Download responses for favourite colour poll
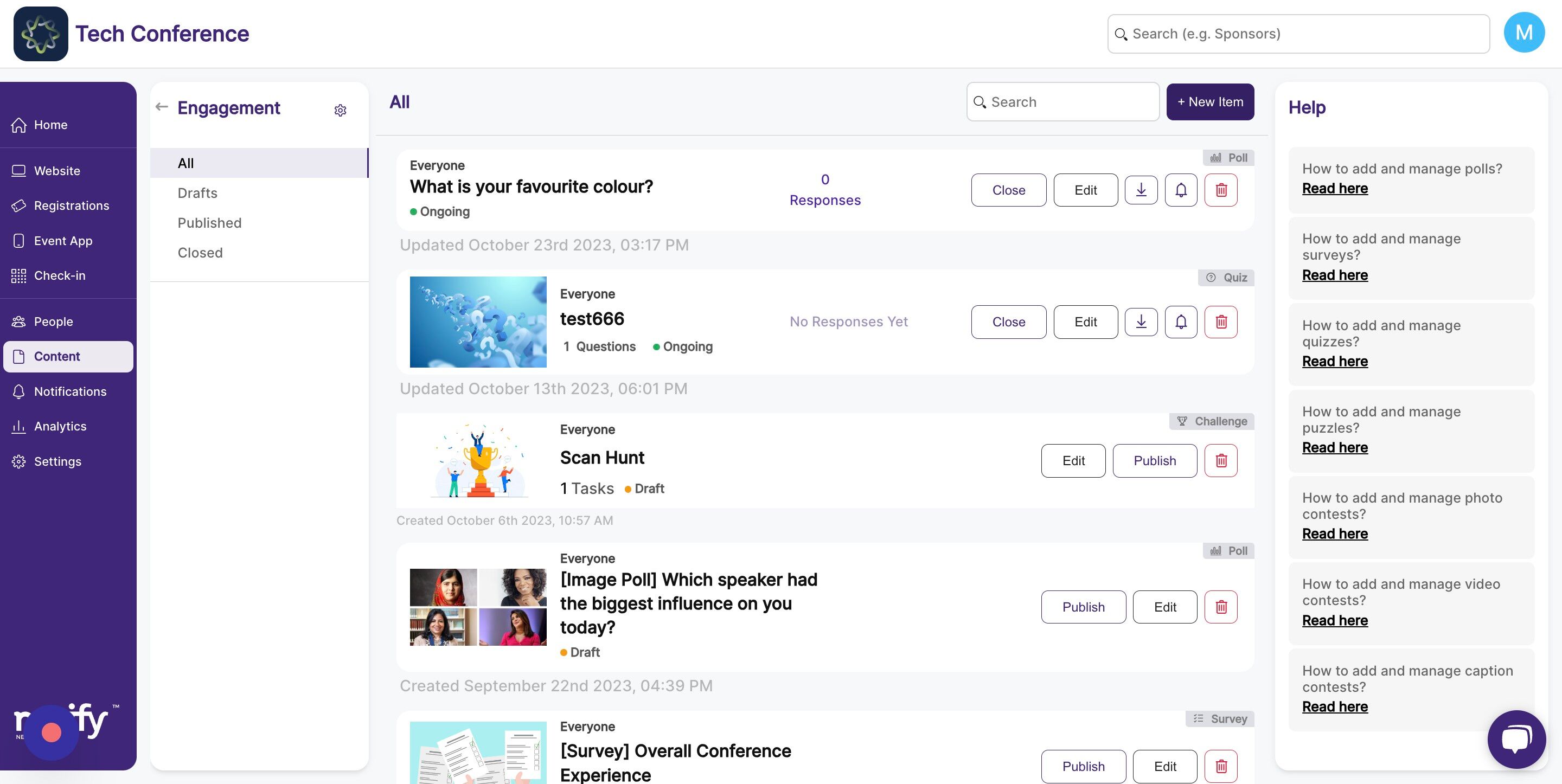 coord(1141,190)
